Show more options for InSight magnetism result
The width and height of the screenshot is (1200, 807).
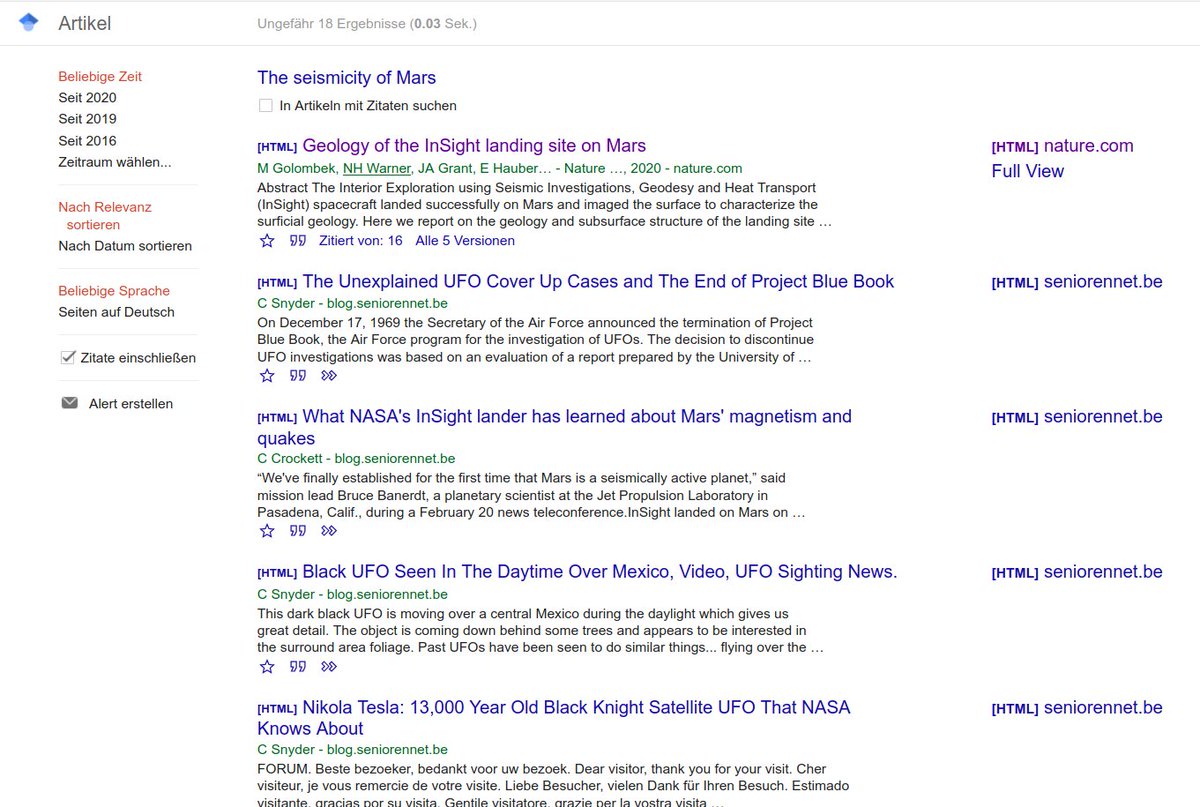pos(329,531)
